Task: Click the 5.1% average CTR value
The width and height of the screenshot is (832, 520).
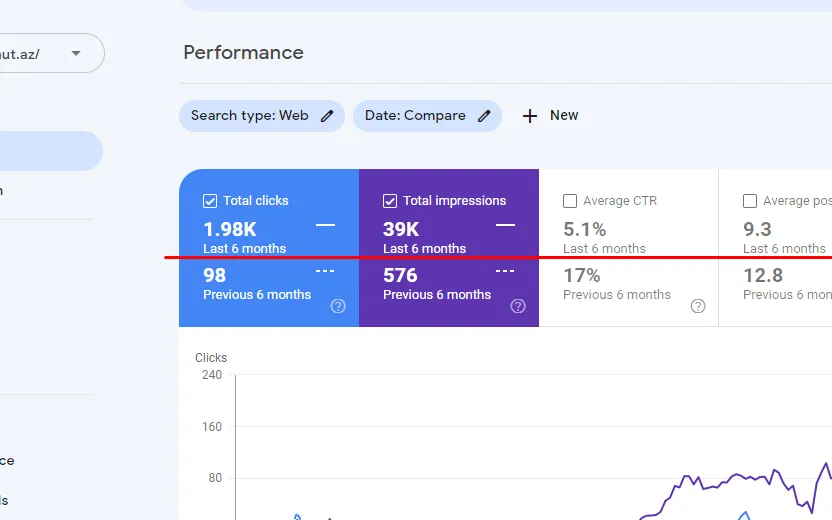Action: 585,229
